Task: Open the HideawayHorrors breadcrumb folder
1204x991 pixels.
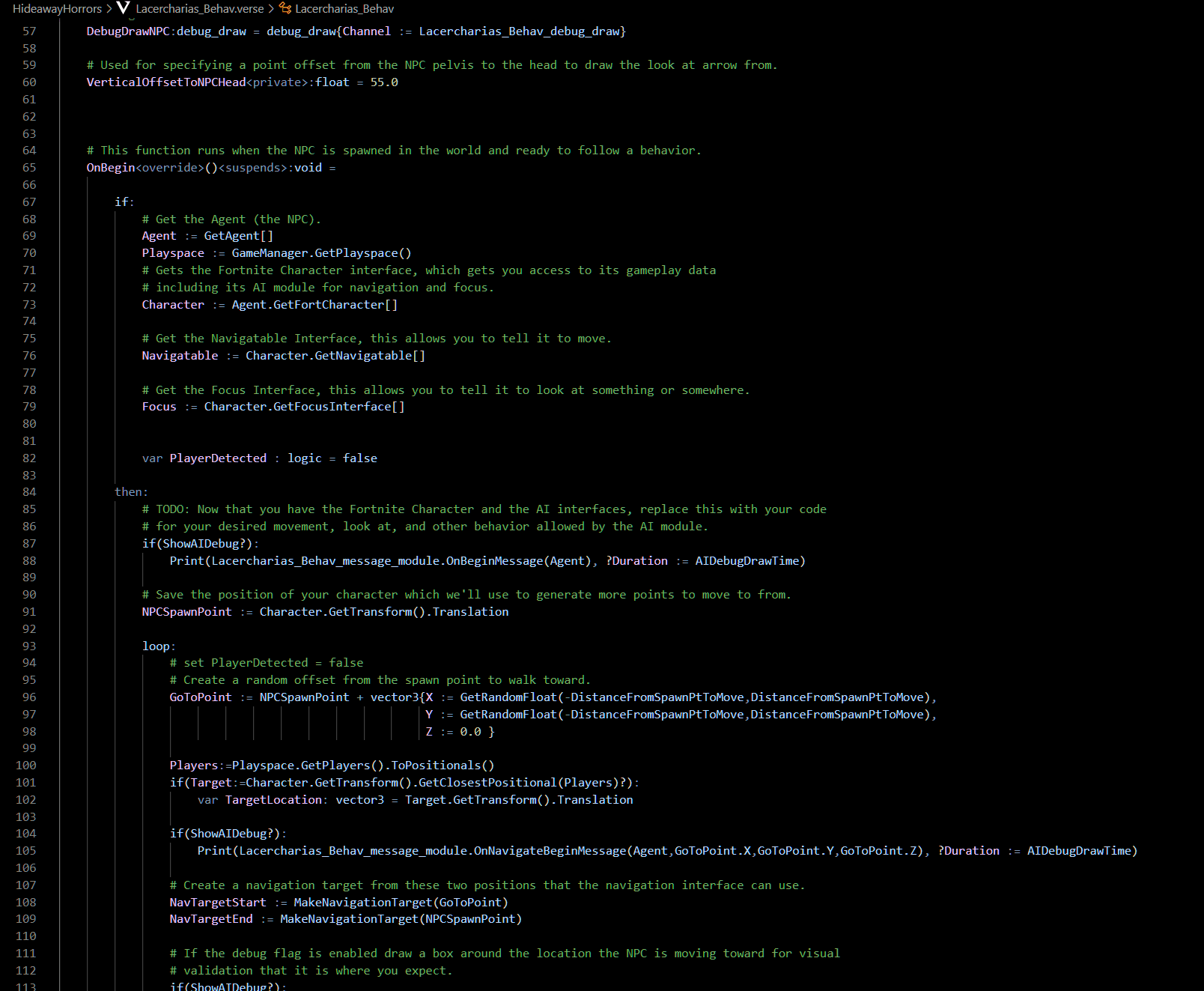Action: [x=57, y=9]
